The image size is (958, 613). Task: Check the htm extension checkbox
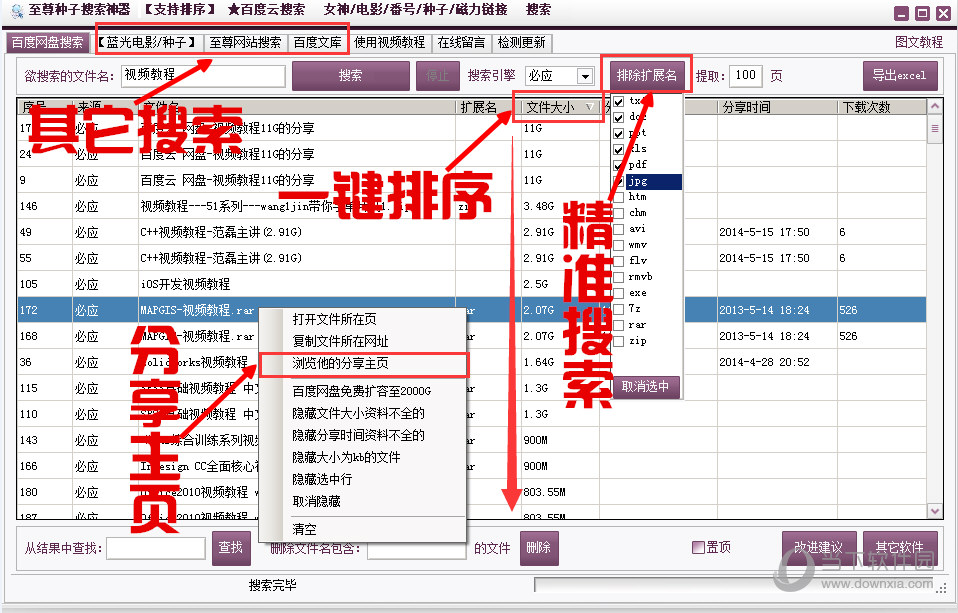619,197
